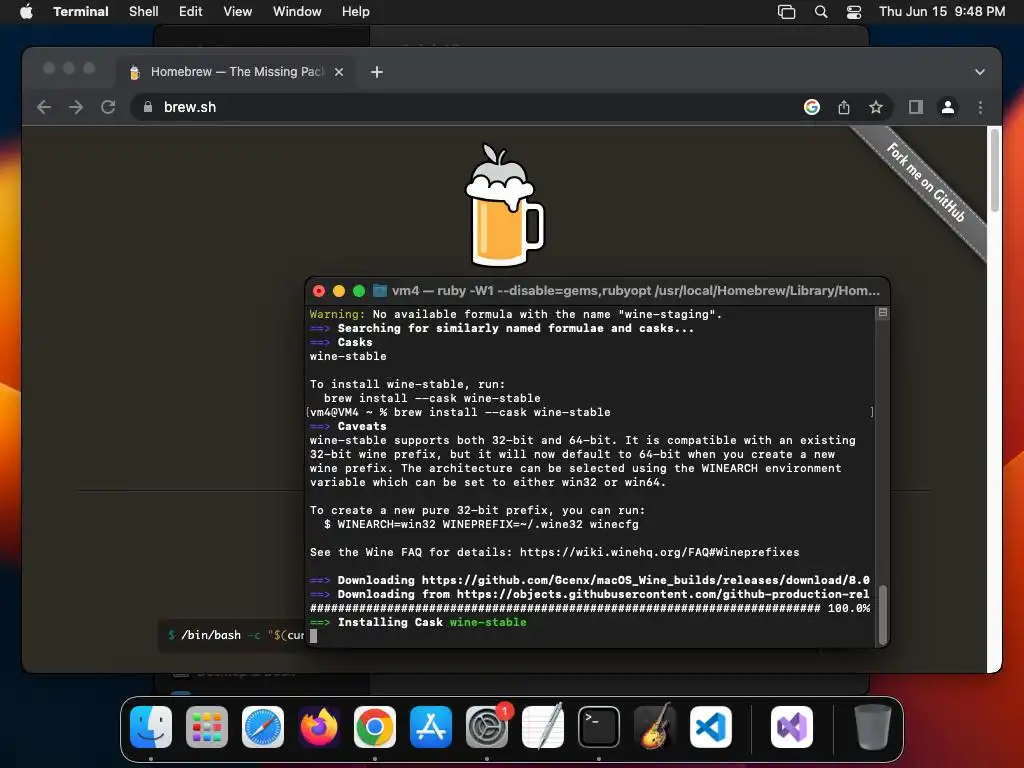Open Visual Studio Code from the Dock

[711, 727]
